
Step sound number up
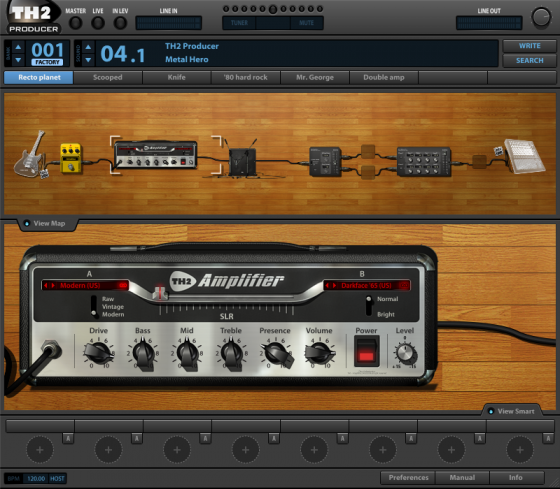click(x=88, y=47)
